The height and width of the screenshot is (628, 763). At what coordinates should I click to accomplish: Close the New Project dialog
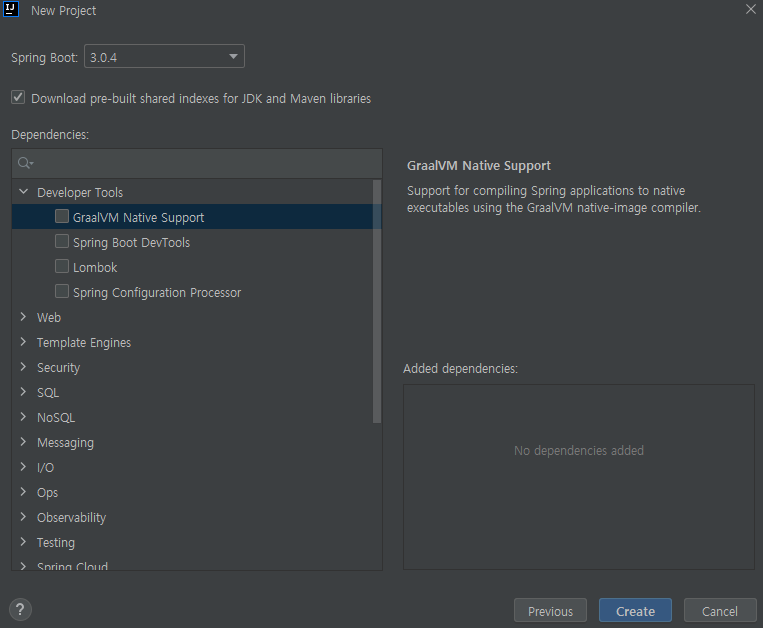click(751, 9)
